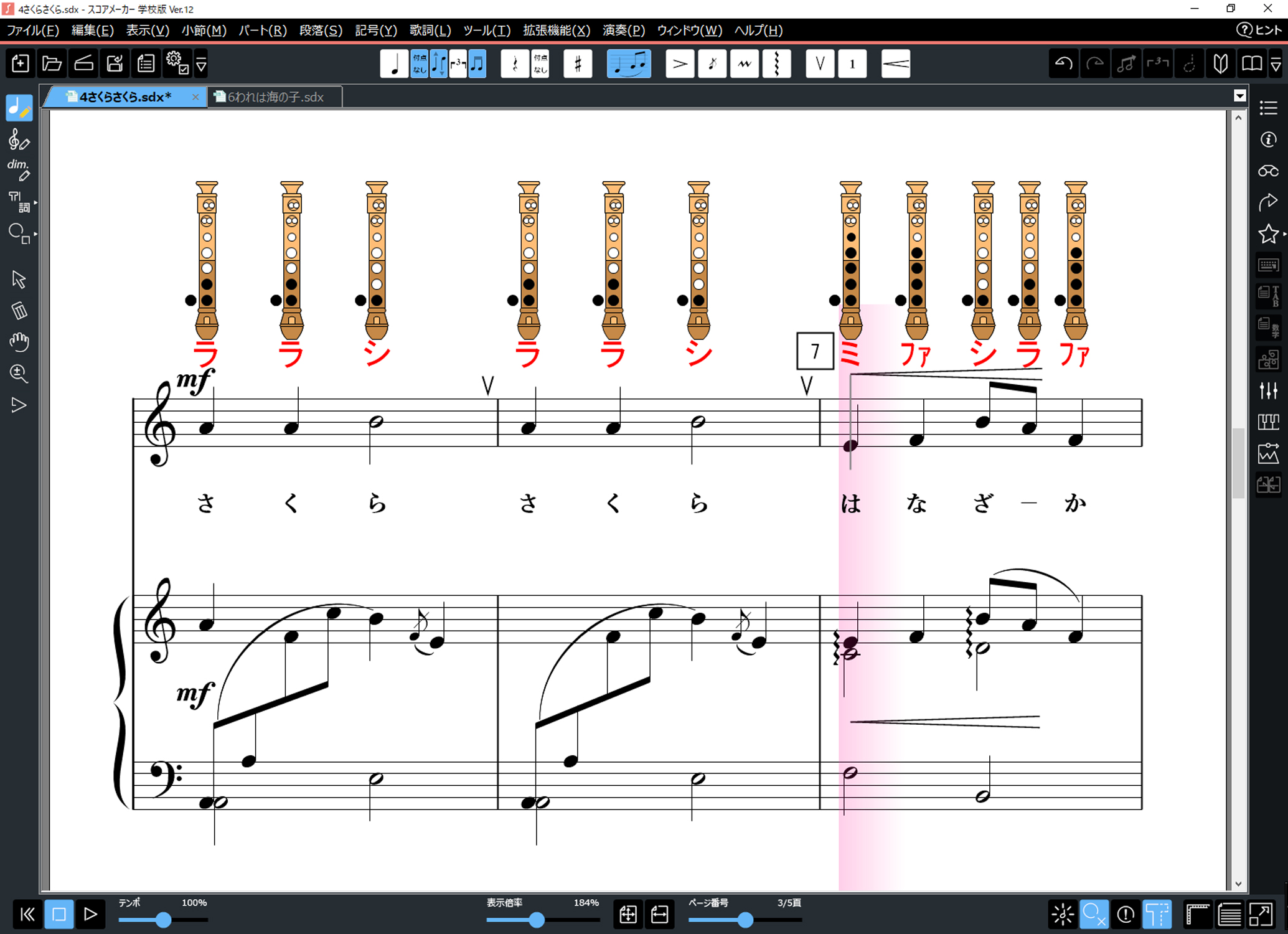This screenshot has height=934, width=1288.
Task: Click the sharp accidental toolbar icon
Action: point(578,64)
